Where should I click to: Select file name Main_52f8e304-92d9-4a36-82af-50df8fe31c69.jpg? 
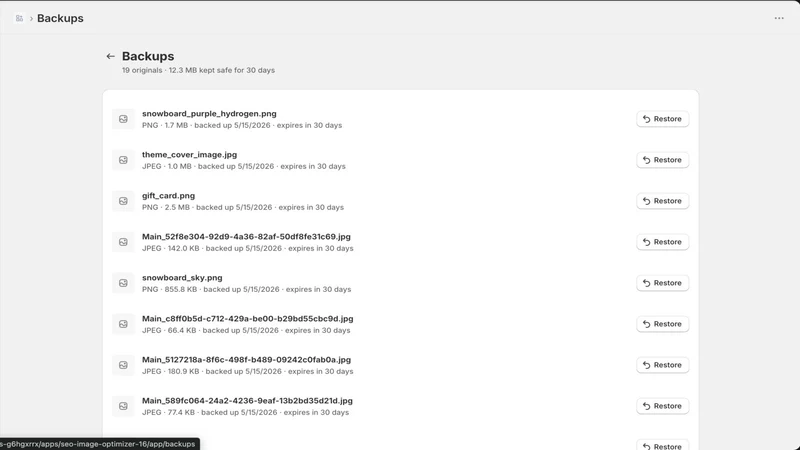(246, 237)
